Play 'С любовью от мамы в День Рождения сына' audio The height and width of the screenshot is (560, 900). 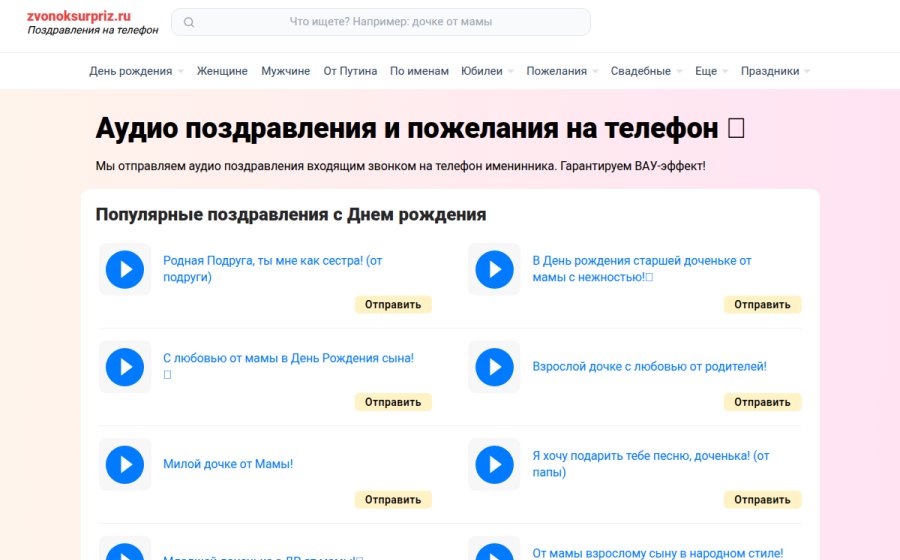point(125,367)
